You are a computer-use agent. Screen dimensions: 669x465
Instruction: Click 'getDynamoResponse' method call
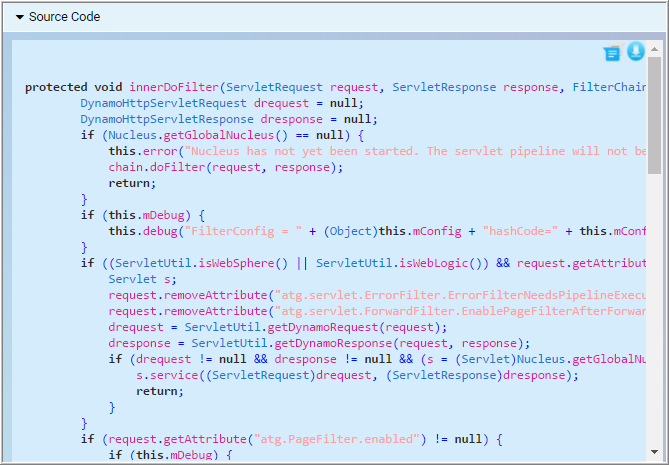tap(333, 343)
